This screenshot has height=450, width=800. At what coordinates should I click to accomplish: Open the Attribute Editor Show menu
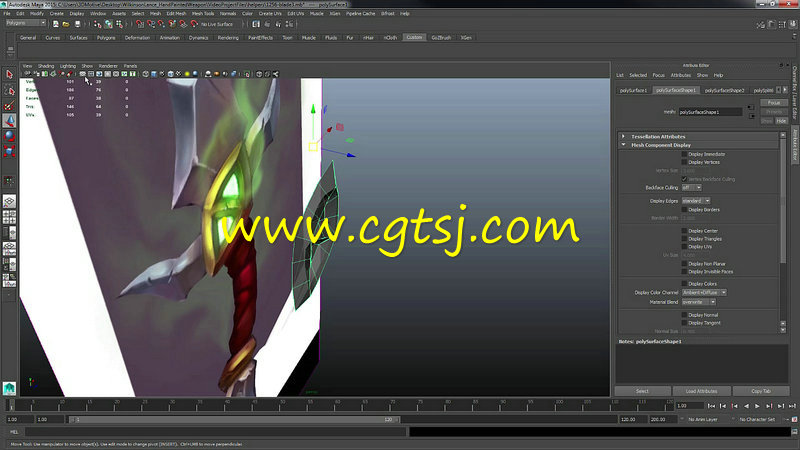pyautogui.click(x=703, y=75)
